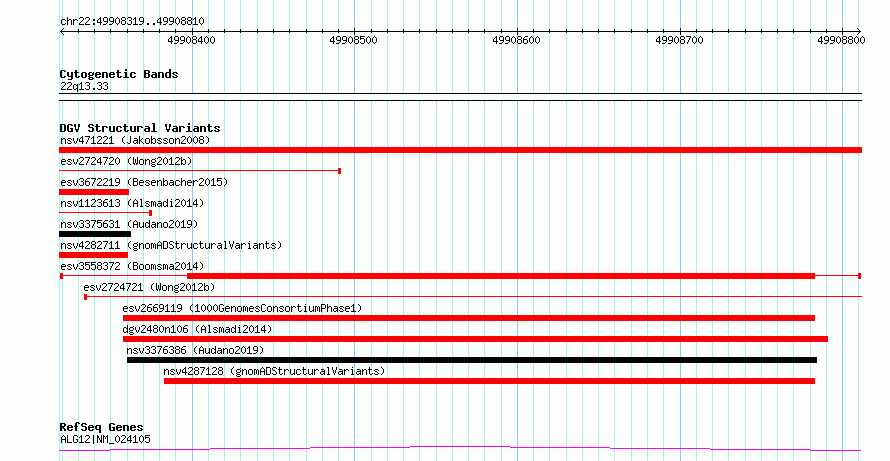Click nsv4282711 (gnomADStructuralVariants) label
The image size is (890, 461).
(x=171, y=245)
